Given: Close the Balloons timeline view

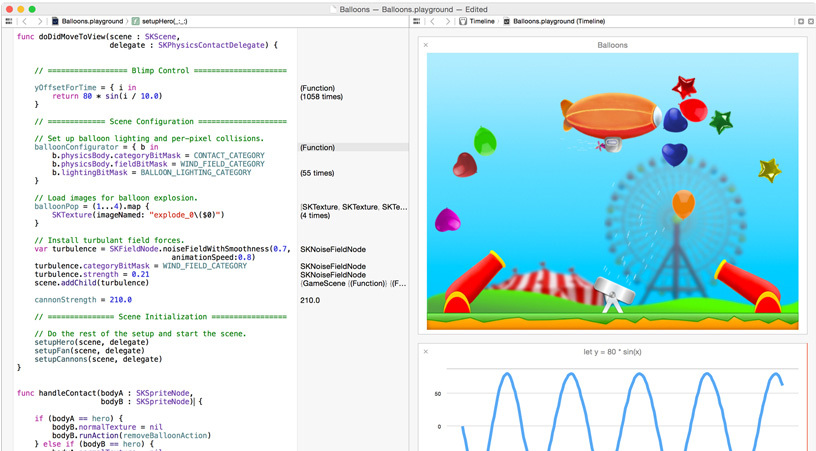Looking at the screenshot, I should coord(426,45).
